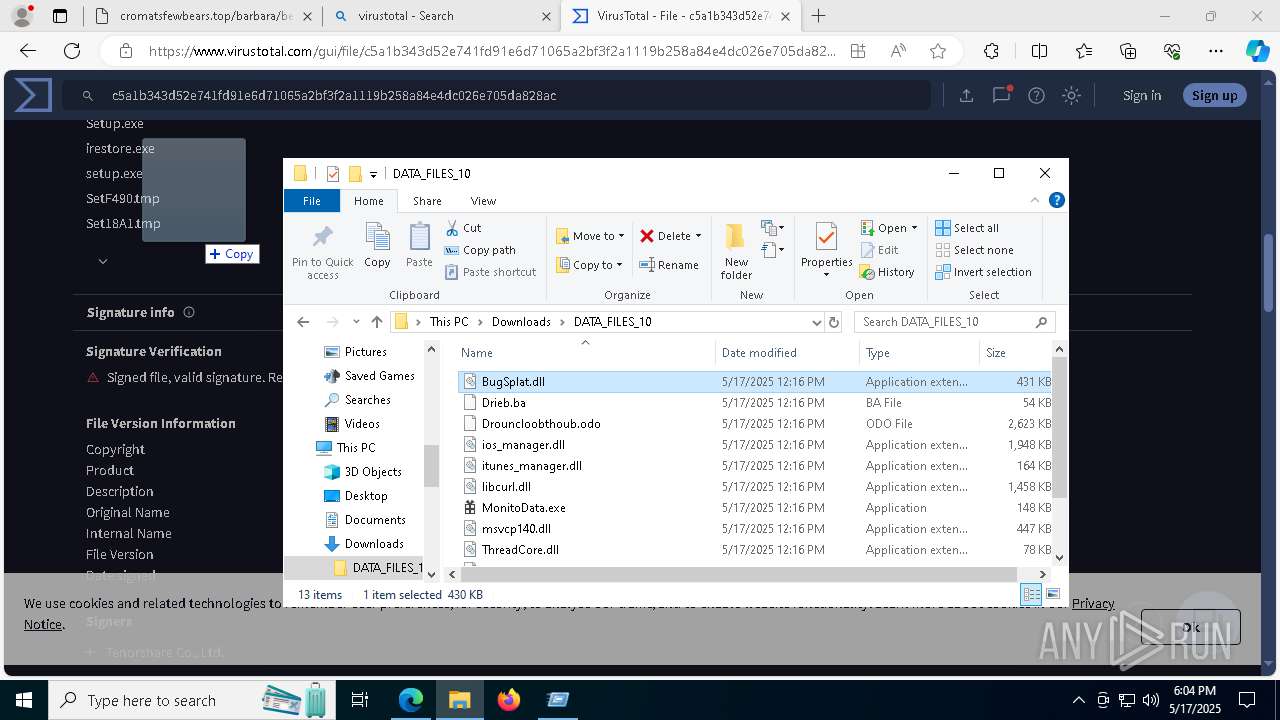Click Sign up on VirusTotal

pos(1214,96)
